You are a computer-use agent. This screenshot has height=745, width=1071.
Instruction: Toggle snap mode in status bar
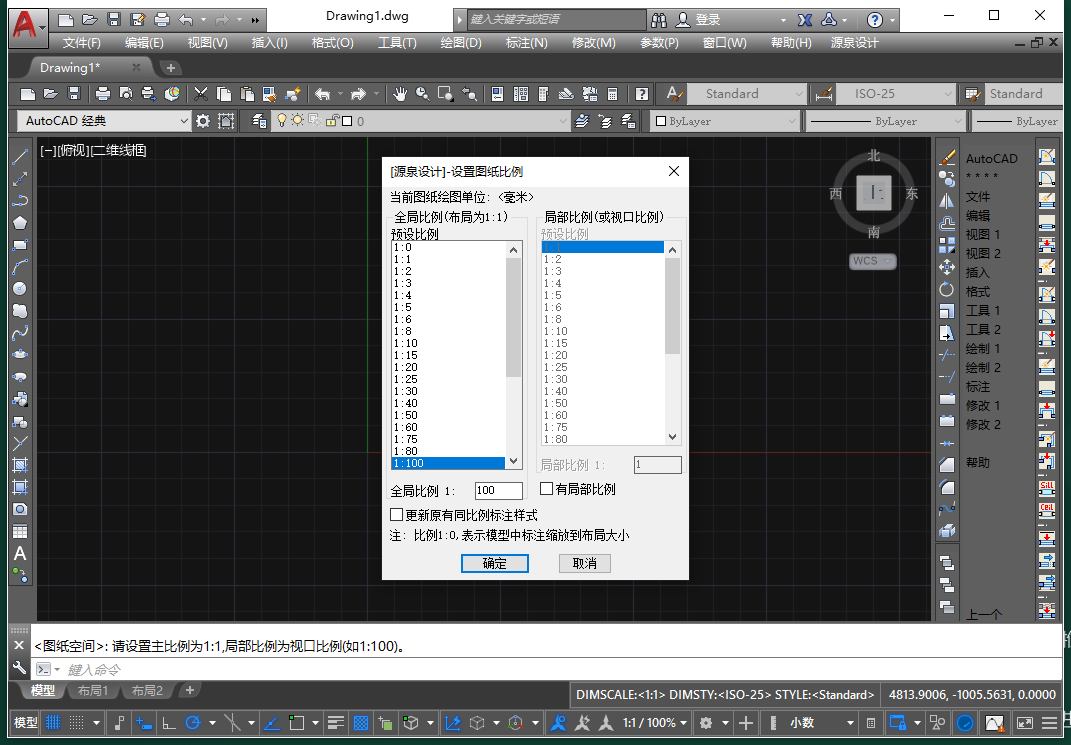point(77,722)
